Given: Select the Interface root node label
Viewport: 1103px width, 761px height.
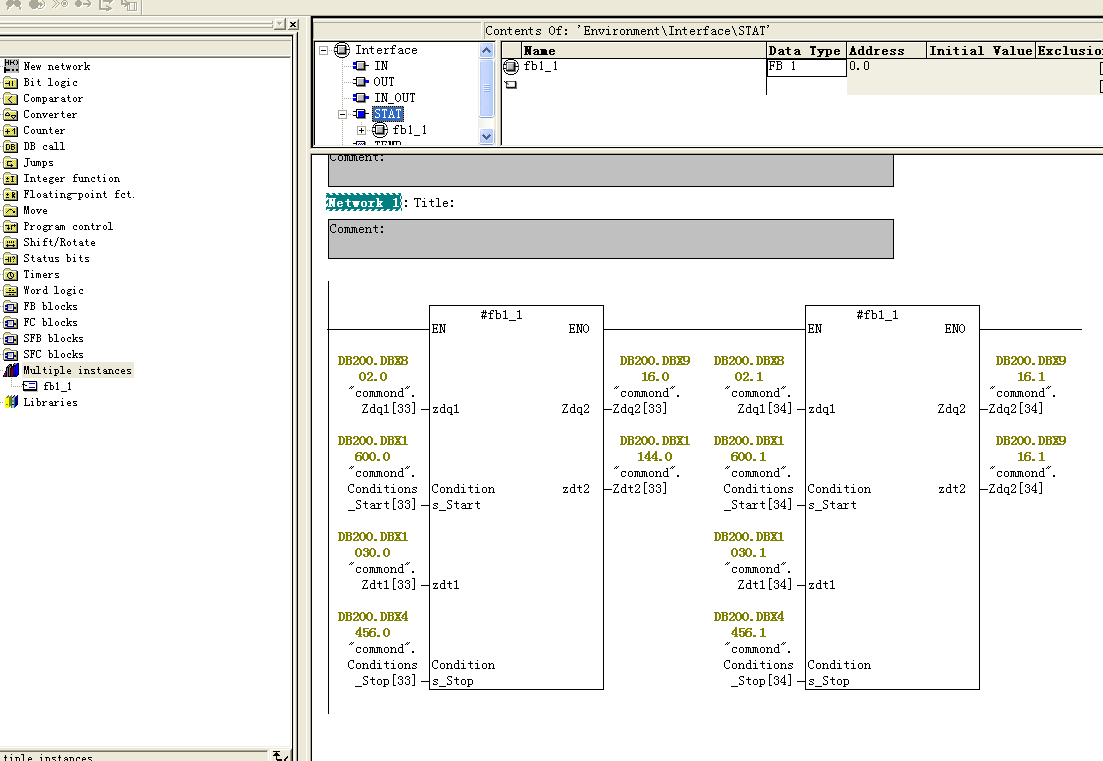Looking at the screenshot, I should [386, 50].
